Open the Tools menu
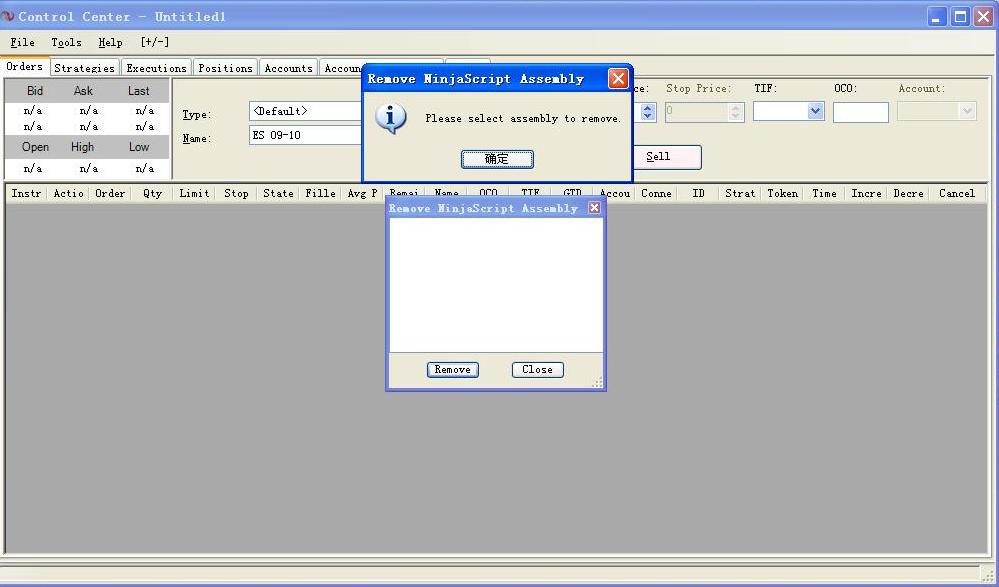Screen dimensions: 999x587 point(66,42)
